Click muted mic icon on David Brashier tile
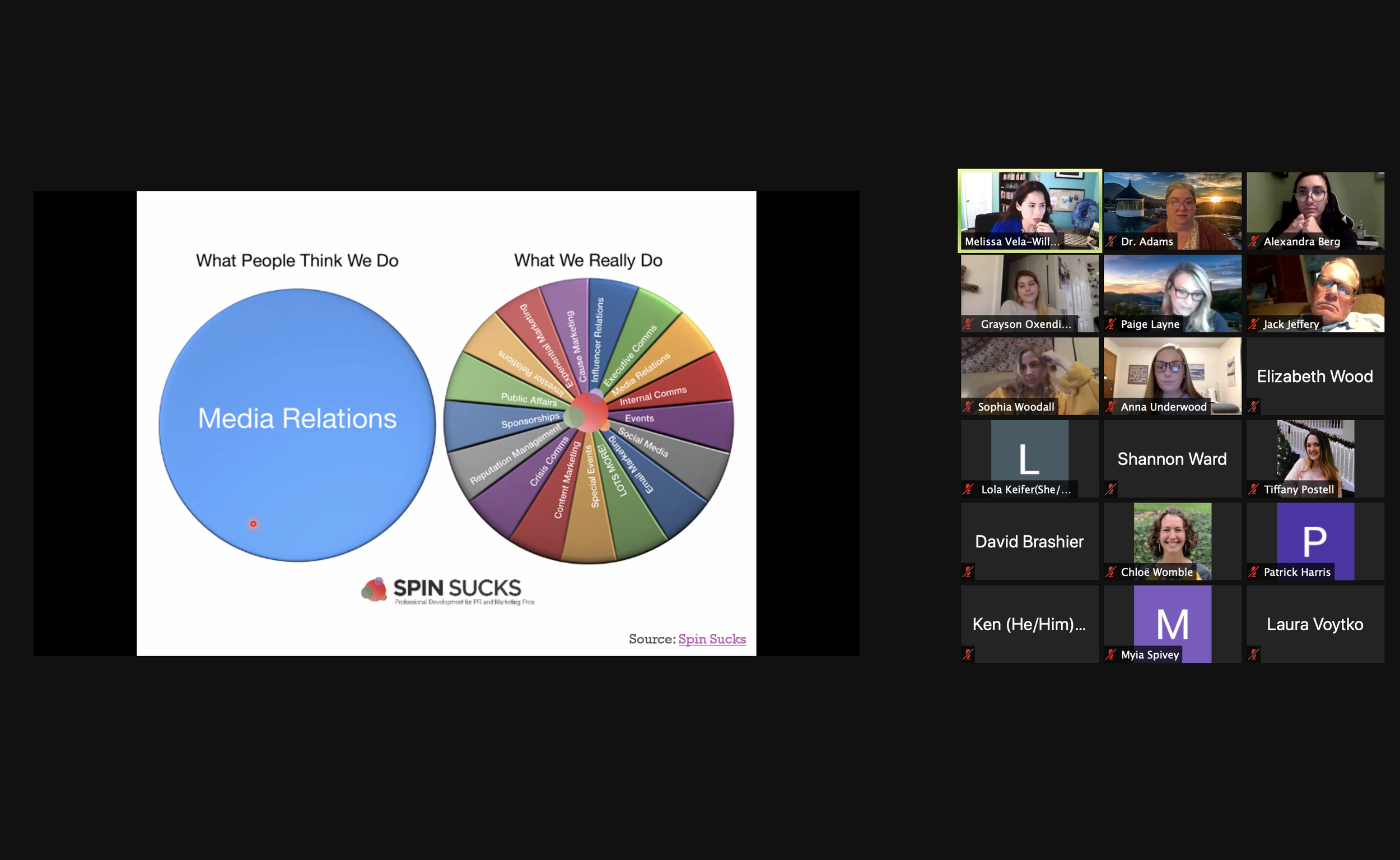The width and height of the screenshot is (1400, 860). pos(968,571)
